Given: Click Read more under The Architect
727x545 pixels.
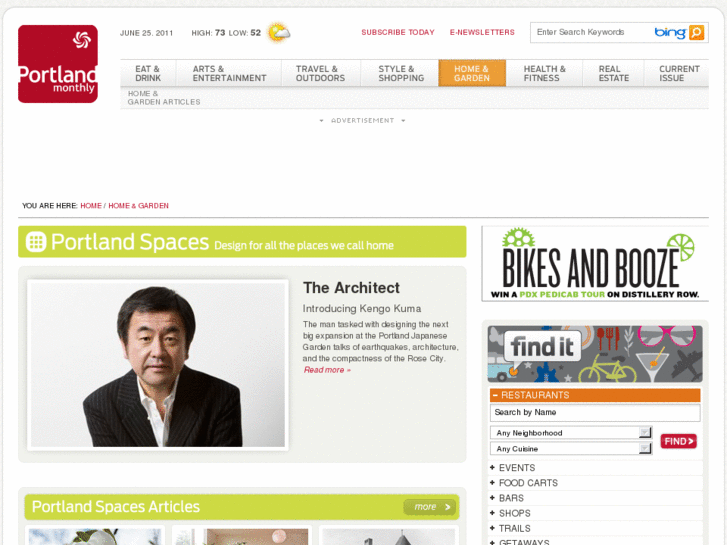Looking at the screenshot, I should [x=327, y=370].
